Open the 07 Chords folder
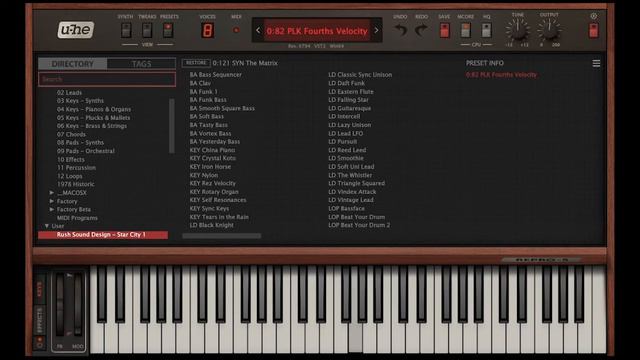This screenshot has height=360, width=640. click(x=71, y=134)
